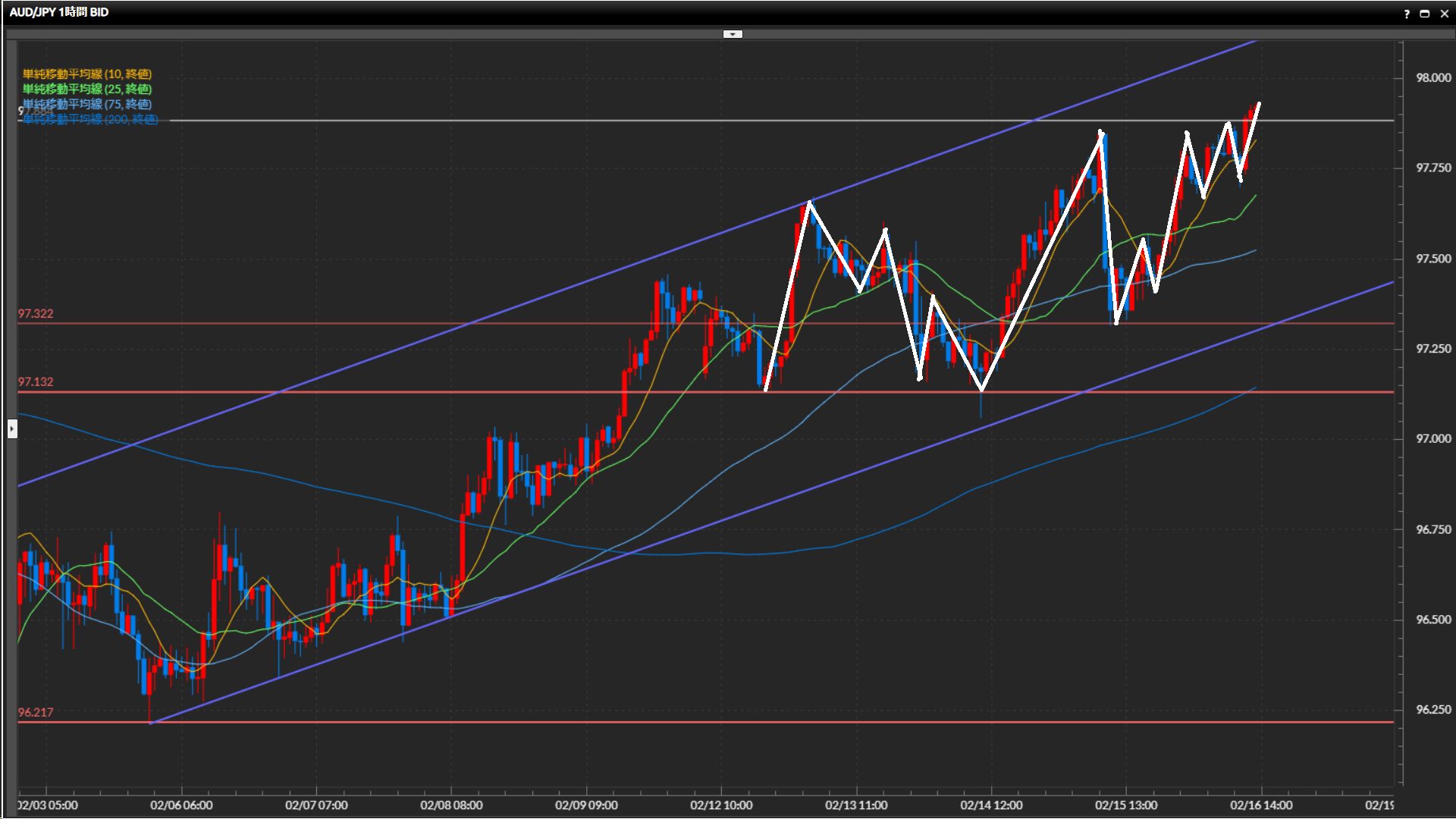Image resolution: width=1456 pixels, height=819 pixels.
Task: Expand the top toolbar dropdown arrow
Action: [x=733, y=34]
